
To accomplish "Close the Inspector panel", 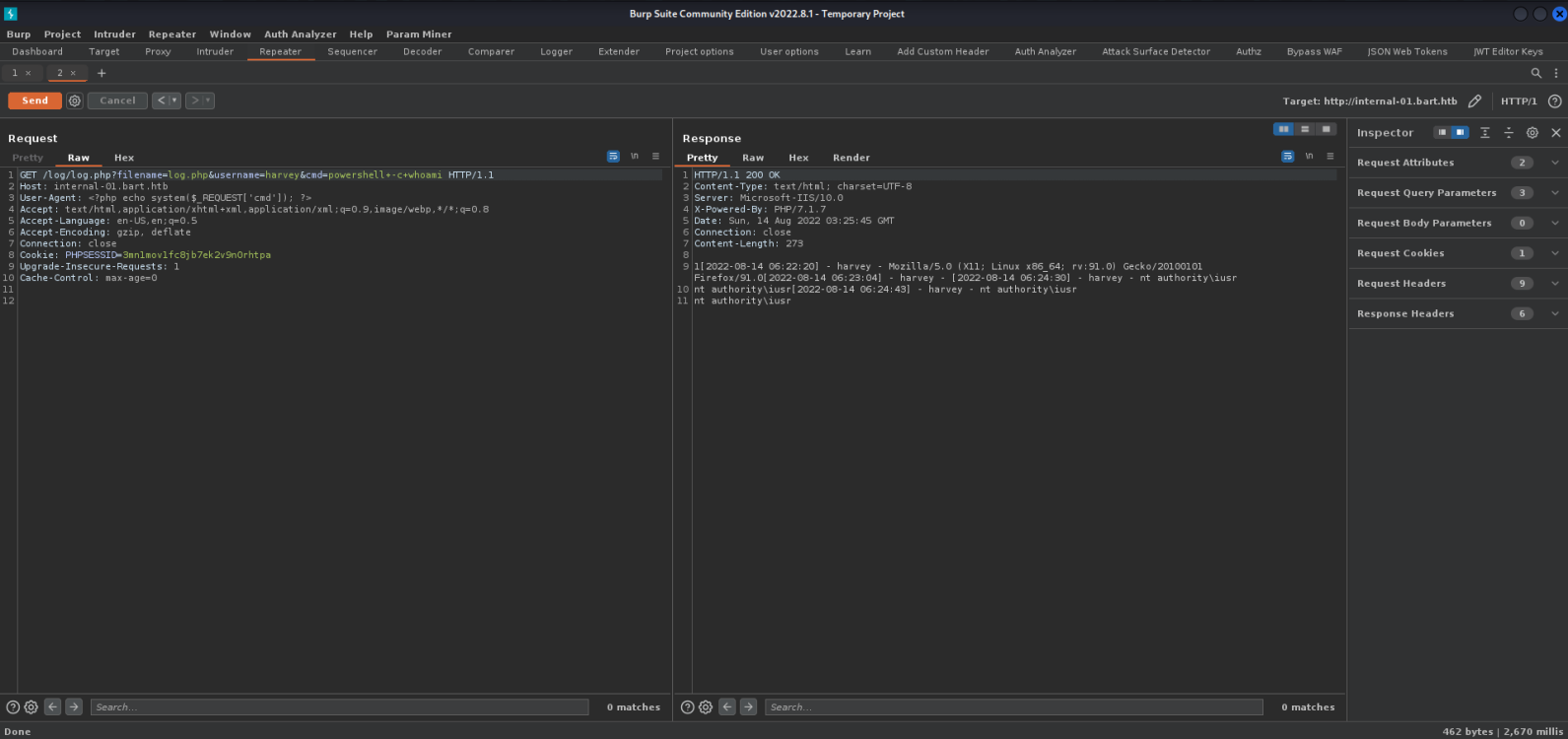I will (x=1556, y=132).
